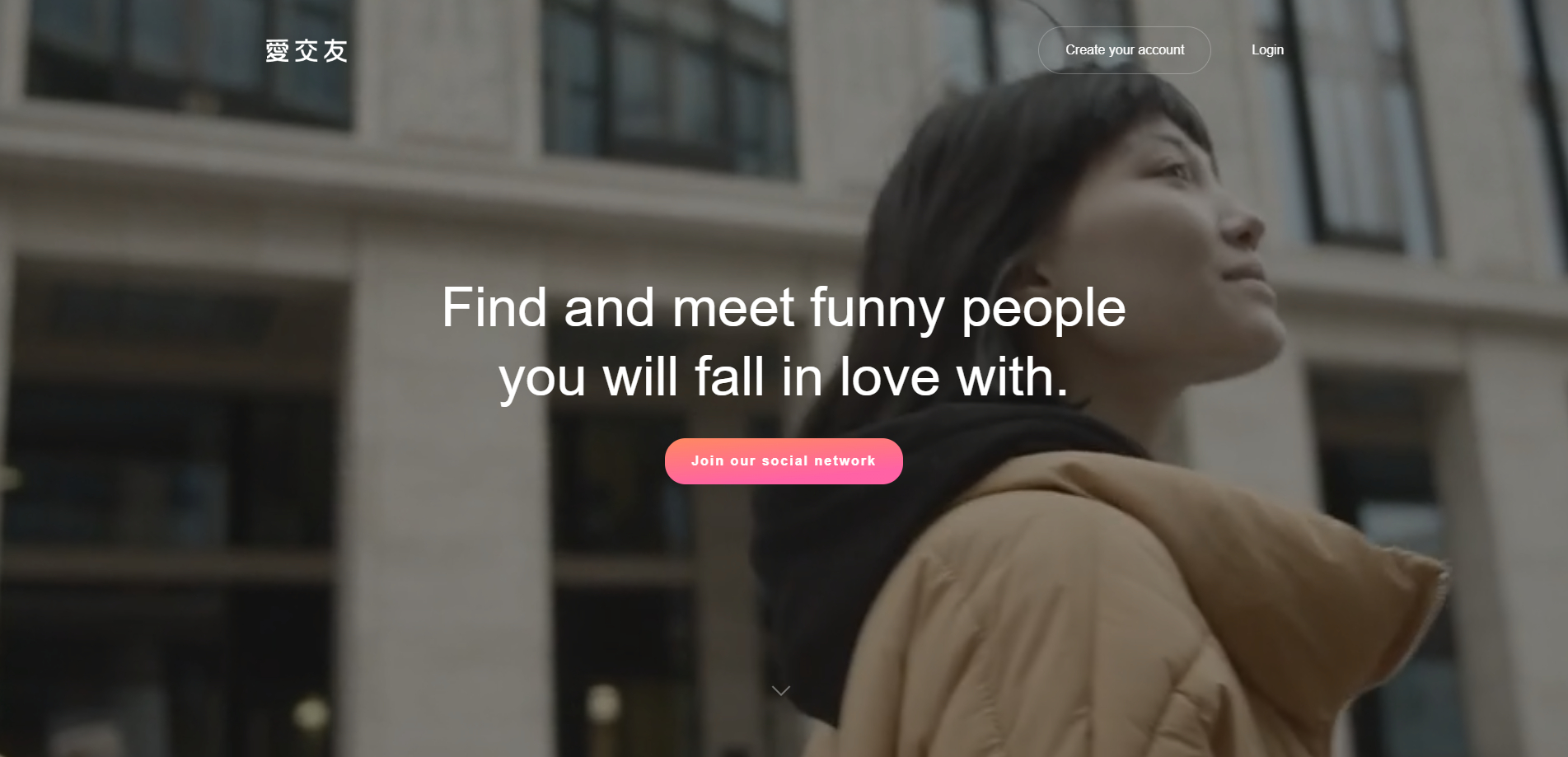Screen dimensions: 1568x757
Task: Click the 友 character in the logo
Action: coord(335,51)
